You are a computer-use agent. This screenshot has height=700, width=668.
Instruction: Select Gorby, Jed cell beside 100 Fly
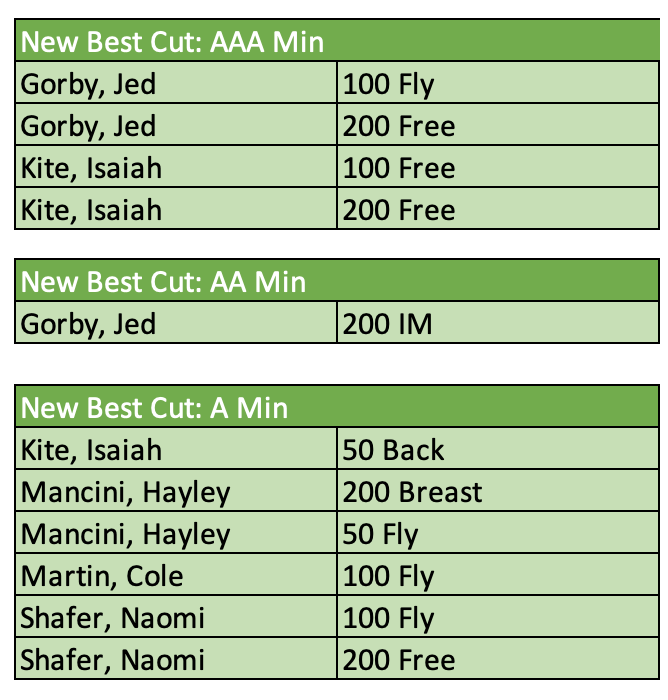[89, 84]
